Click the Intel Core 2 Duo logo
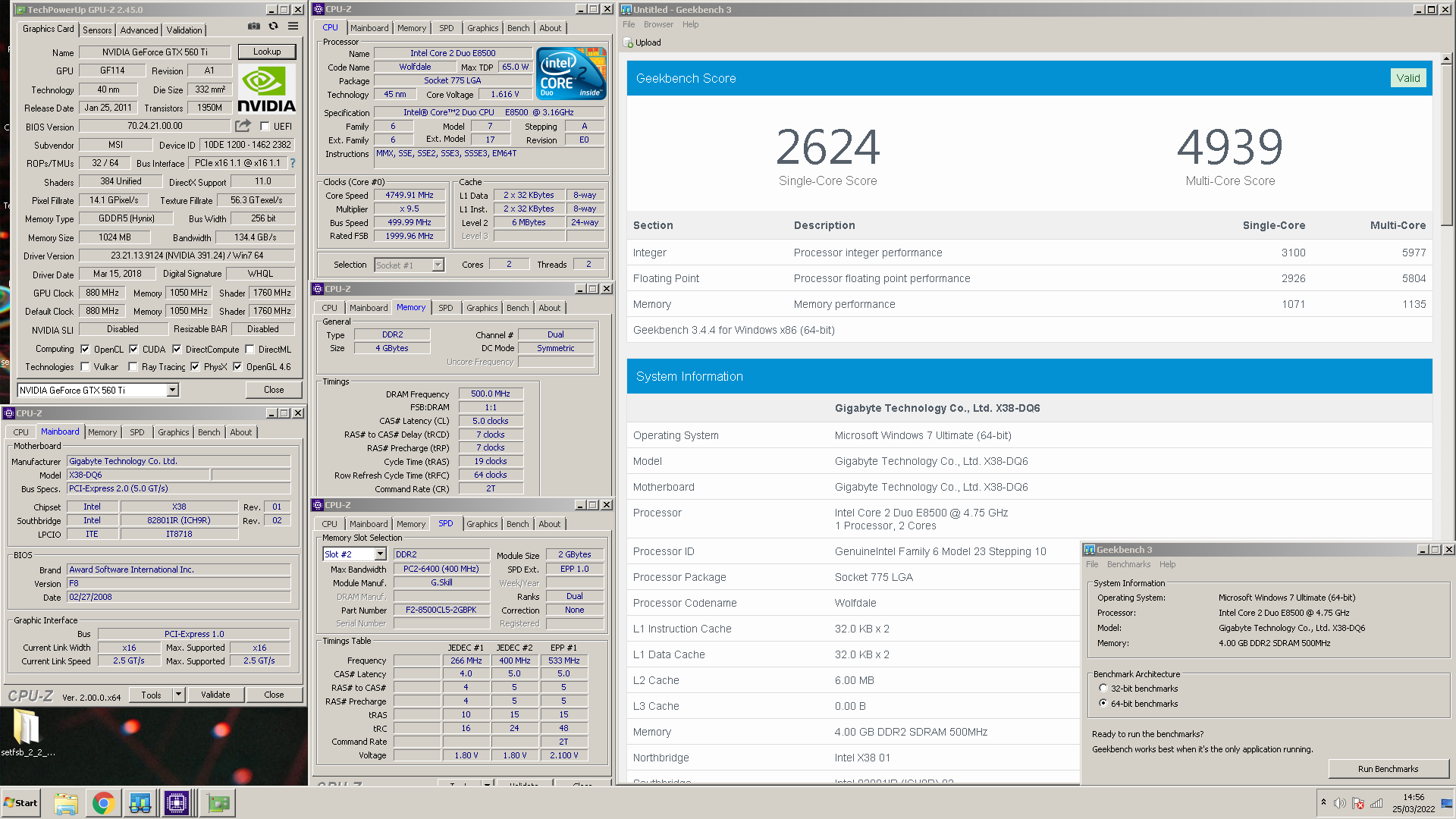 pyautogui.click(x=571, y=73)
